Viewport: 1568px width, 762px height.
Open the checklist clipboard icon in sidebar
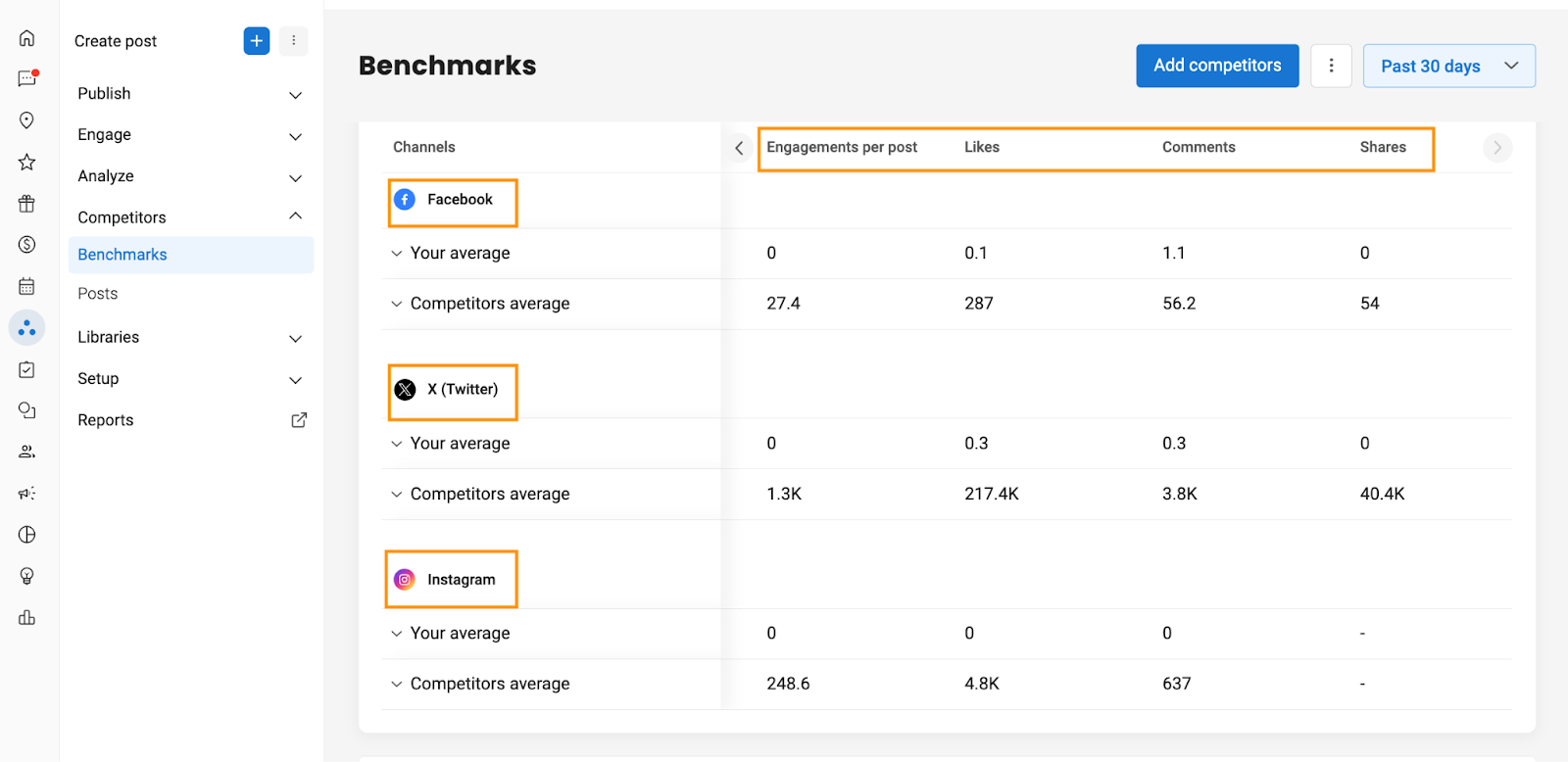coord(26,369)
